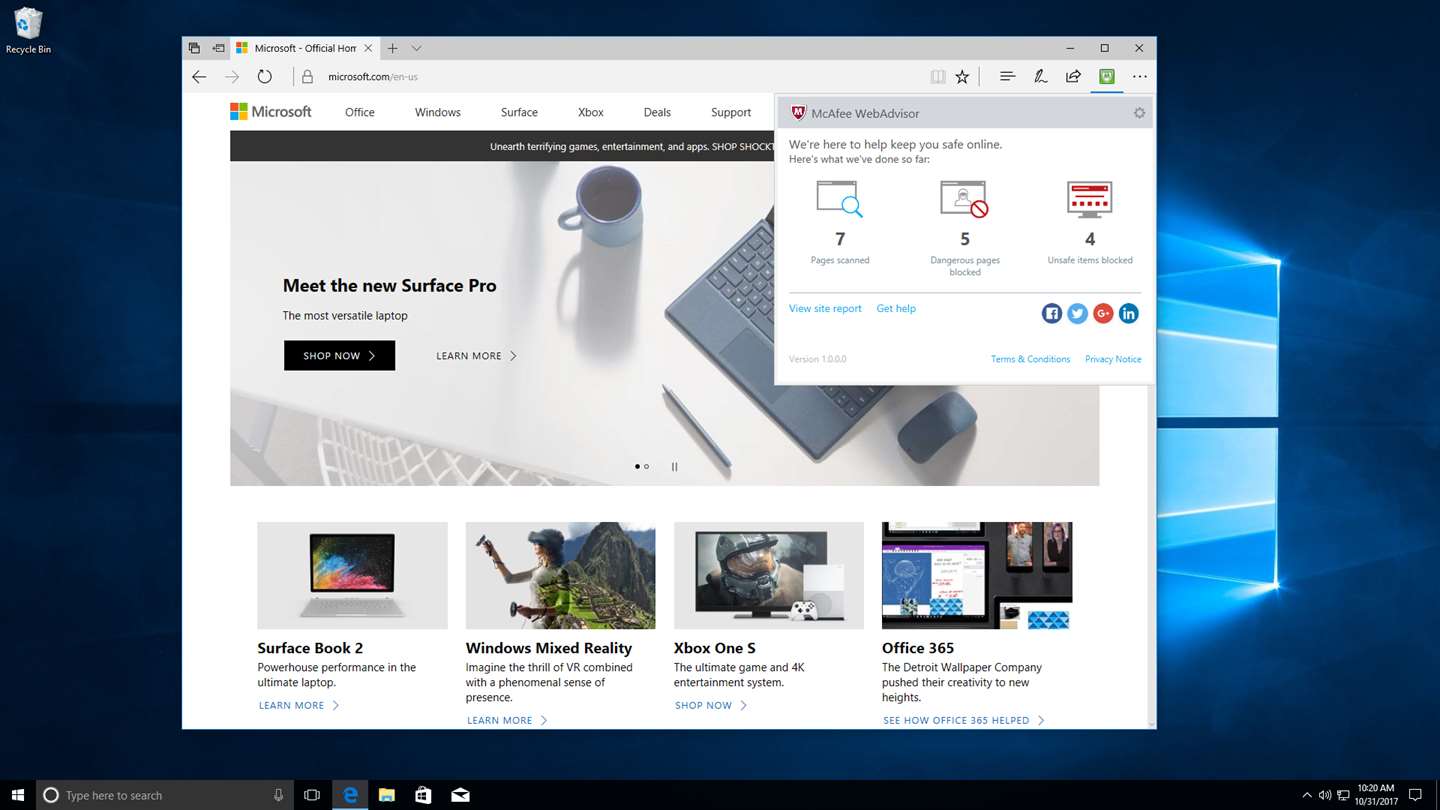This screenshot has height=810, width=1440.
Task: Set these tabs aside icon
Action: click(218, 48)
